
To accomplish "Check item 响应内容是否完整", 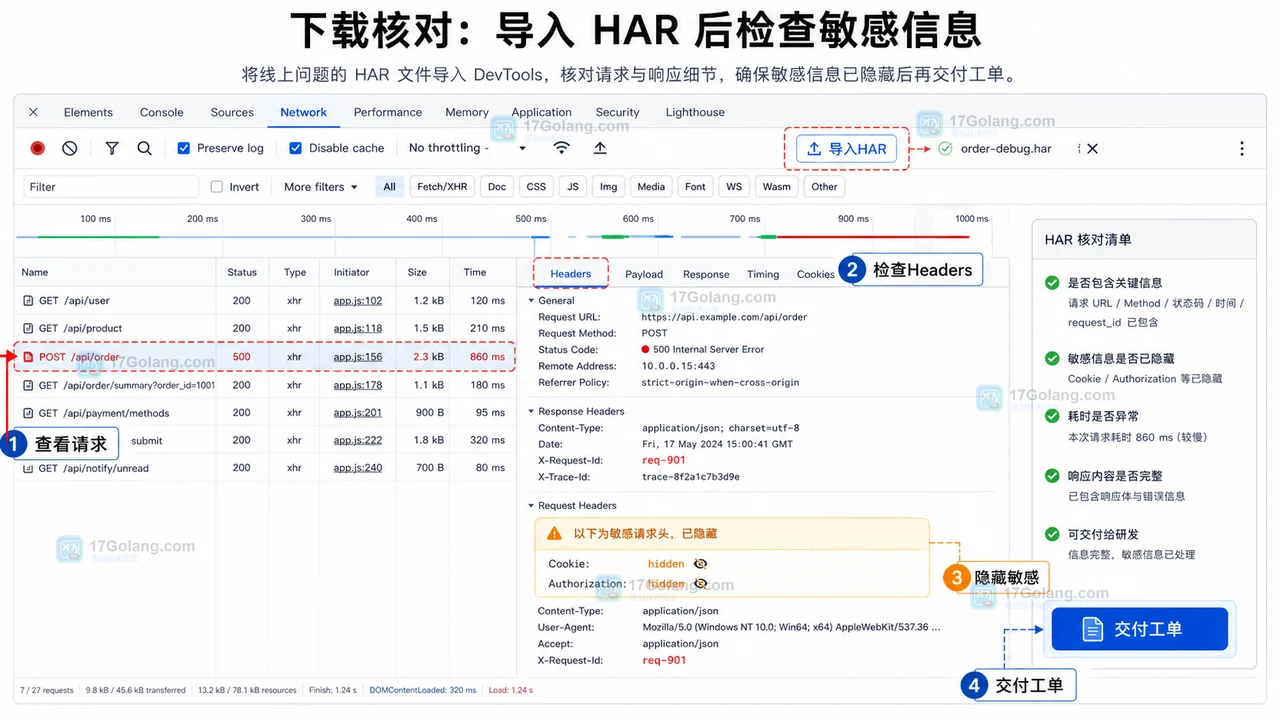I will pyautogui.click(x=1051, y=476).
